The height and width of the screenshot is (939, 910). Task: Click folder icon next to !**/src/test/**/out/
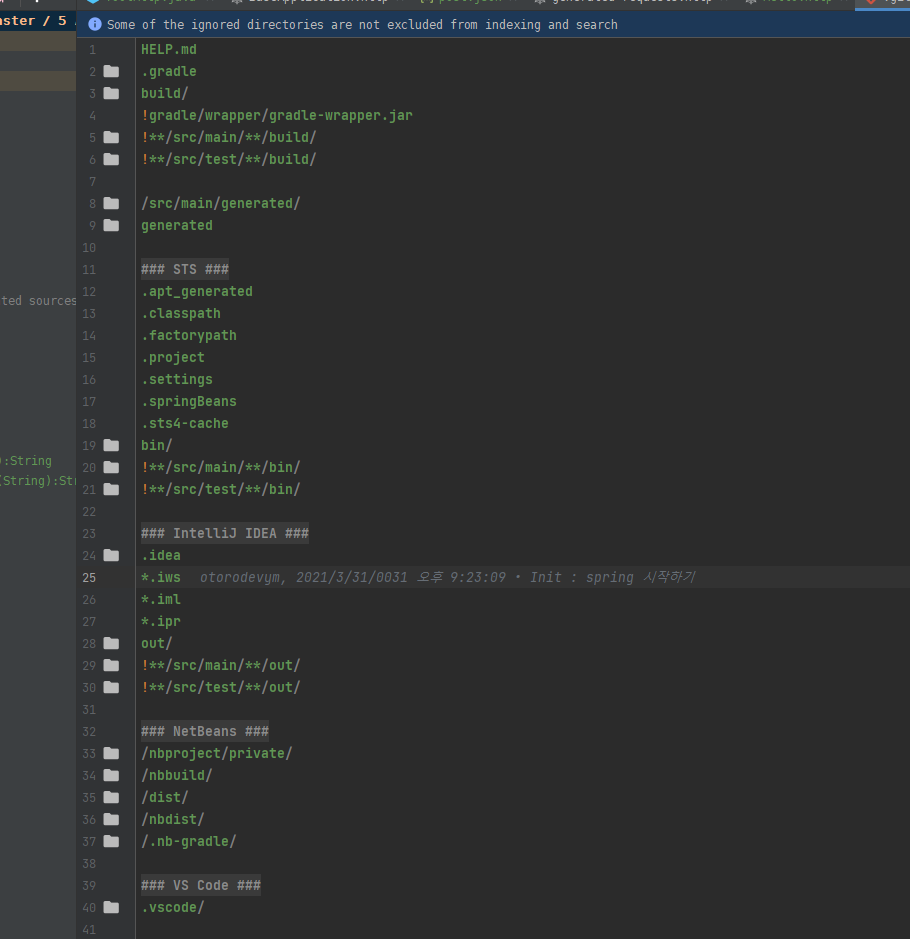tap(111, 687)
